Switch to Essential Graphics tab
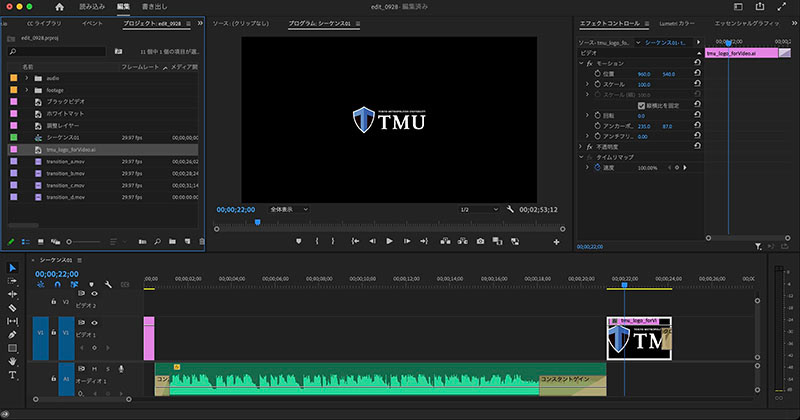800x420 pixels. pyautogui.click(x=747, y=23)
